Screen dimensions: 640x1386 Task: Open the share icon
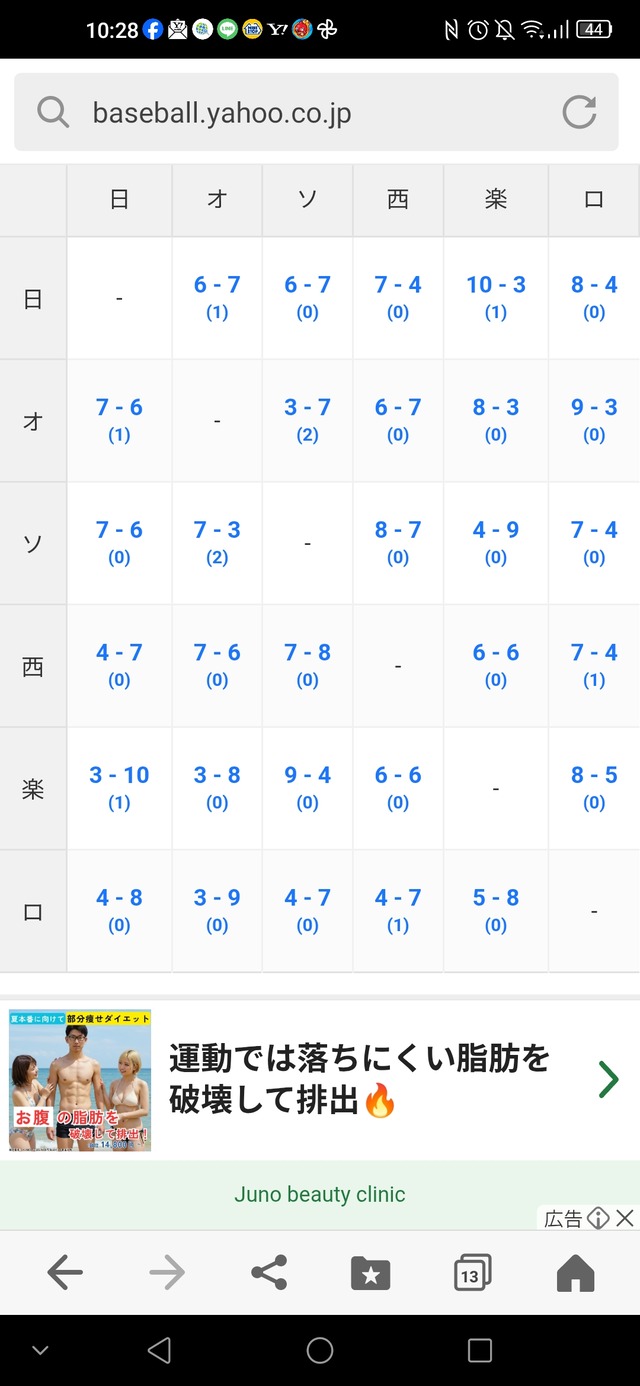pos(269,1273)
